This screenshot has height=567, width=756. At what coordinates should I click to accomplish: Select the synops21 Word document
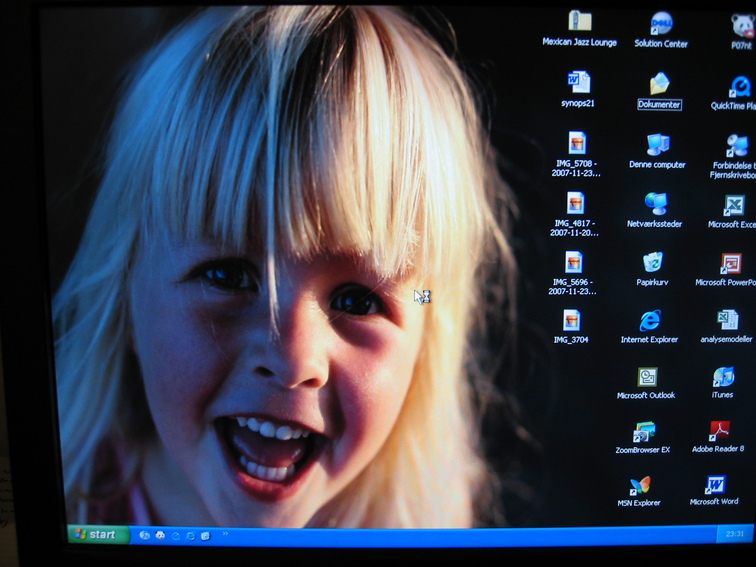(x=578, y=82)
